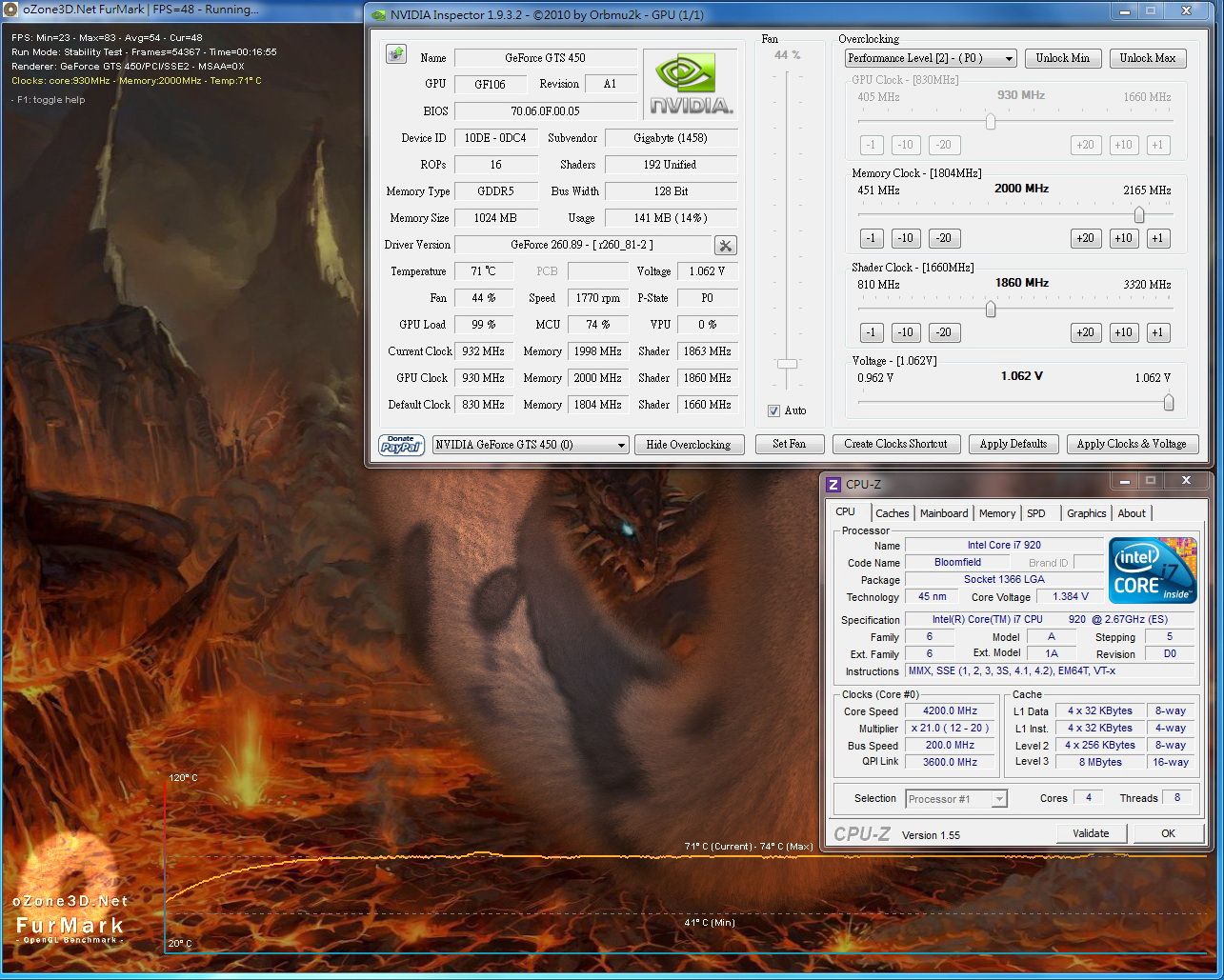
Task: Open the SPD tab in CPU-Z
Action: pos(1036,513)
